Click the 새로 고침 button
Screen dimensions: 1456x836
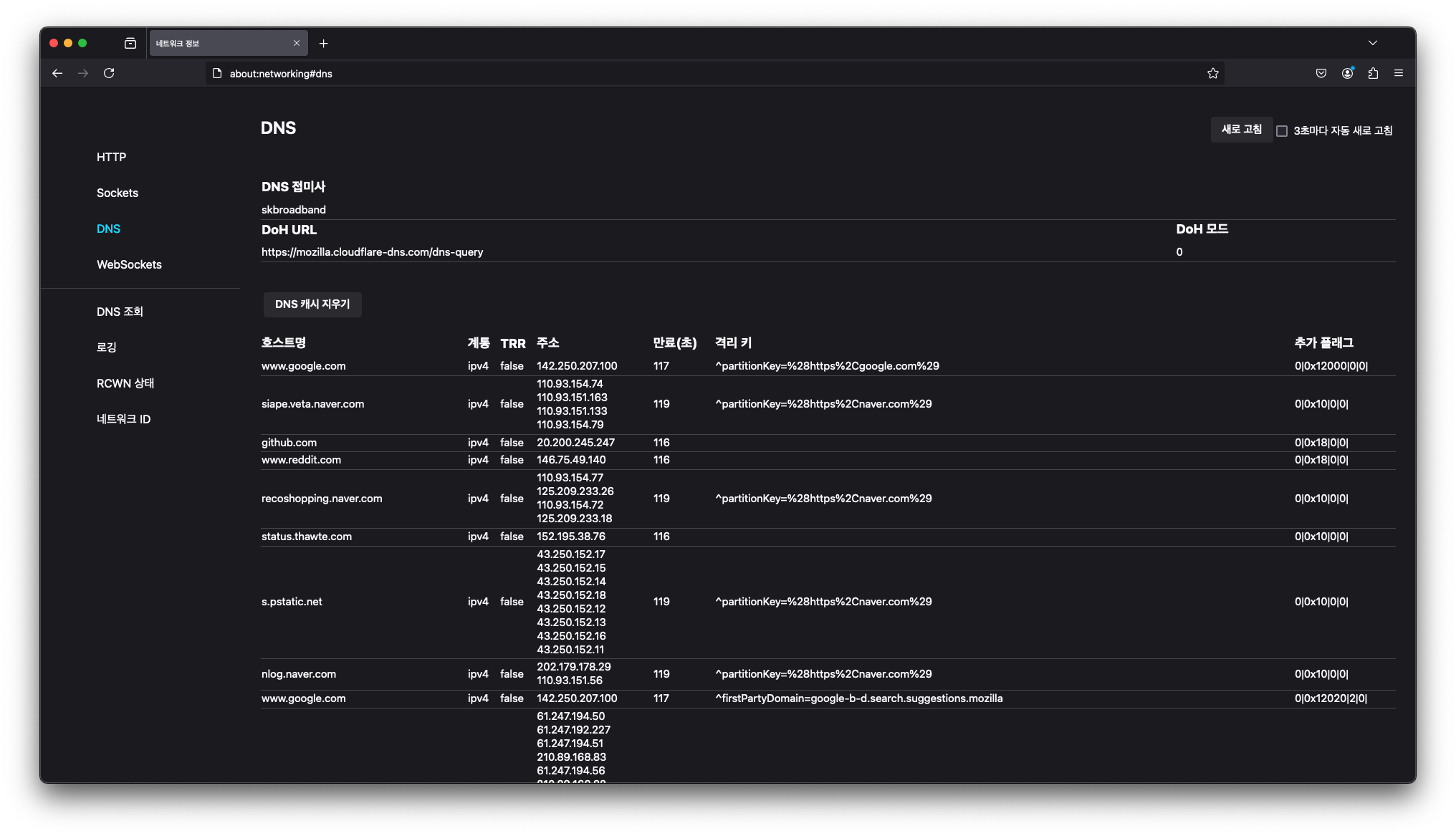[1241, 130]
